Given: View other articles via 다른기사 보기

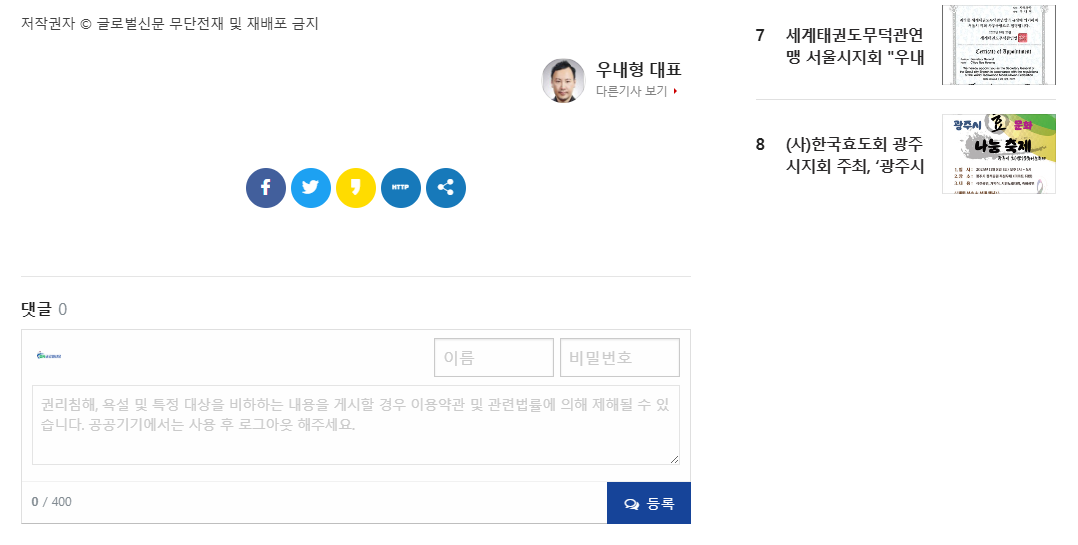Looking at the screenshot, I should (x=636, y=91).
